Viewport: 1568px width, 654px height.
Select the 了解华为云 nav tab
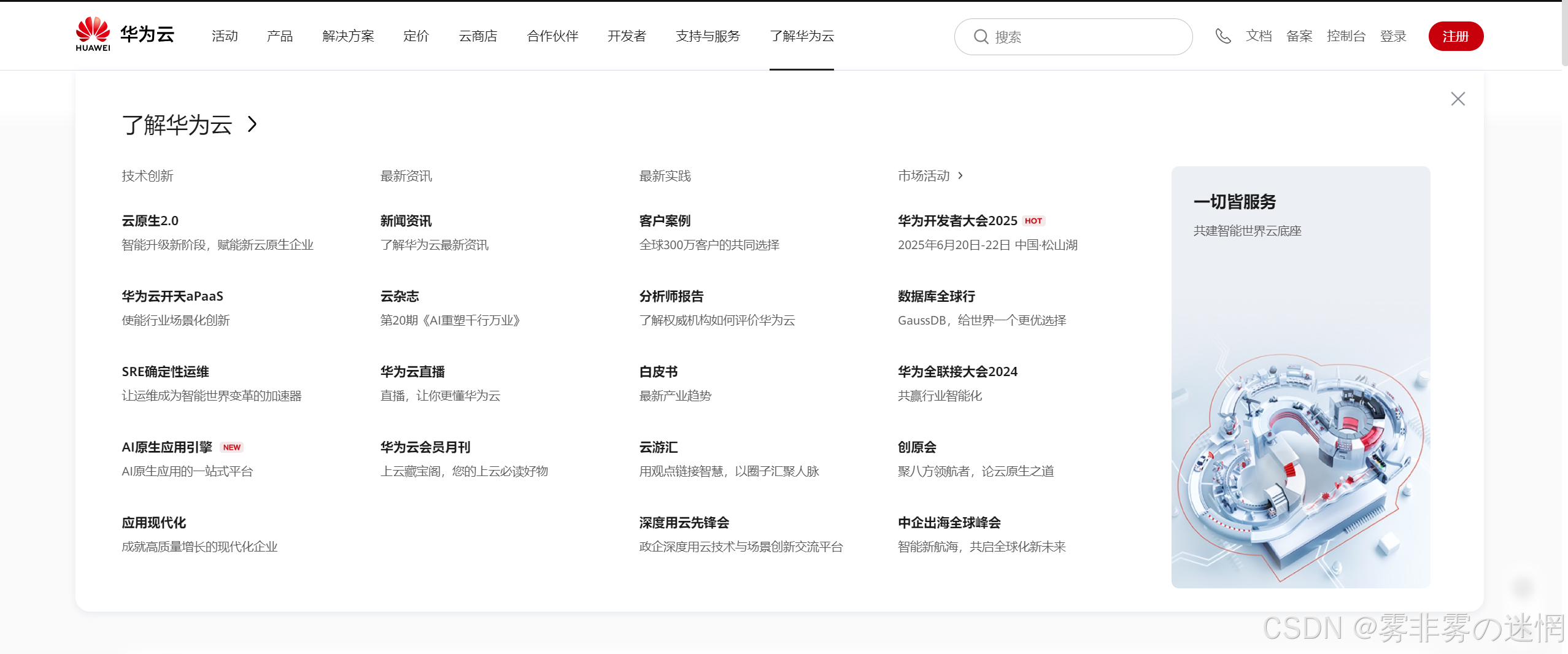coord(801,36)
